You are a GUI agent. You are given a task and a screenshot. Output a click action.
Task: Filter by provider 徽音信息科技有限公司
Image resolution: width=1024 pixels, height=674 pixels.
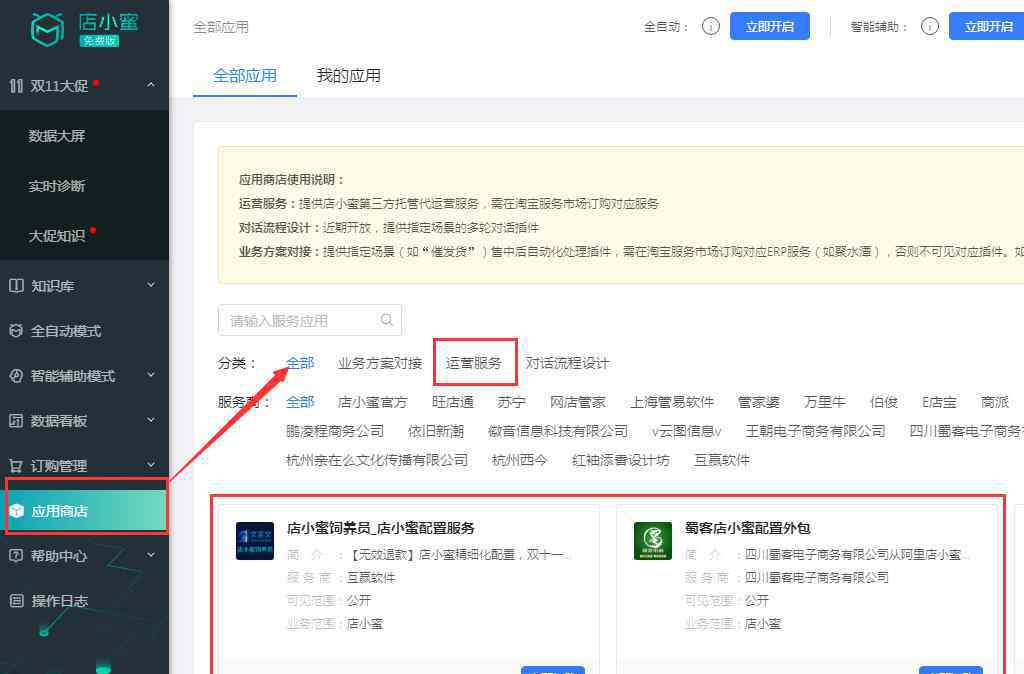click(558, 431)
